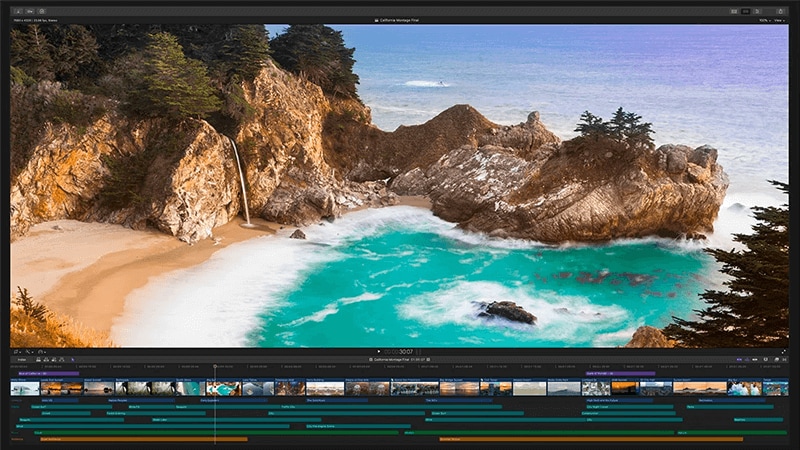
Task: Open the Select arrow tool pop-up
Action: (x=73, y=360)
